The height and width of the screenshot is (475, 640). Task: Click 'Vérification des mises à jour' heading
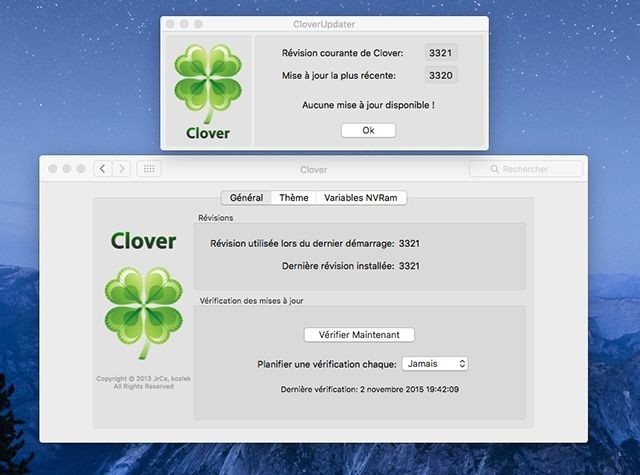click(251, 301)
